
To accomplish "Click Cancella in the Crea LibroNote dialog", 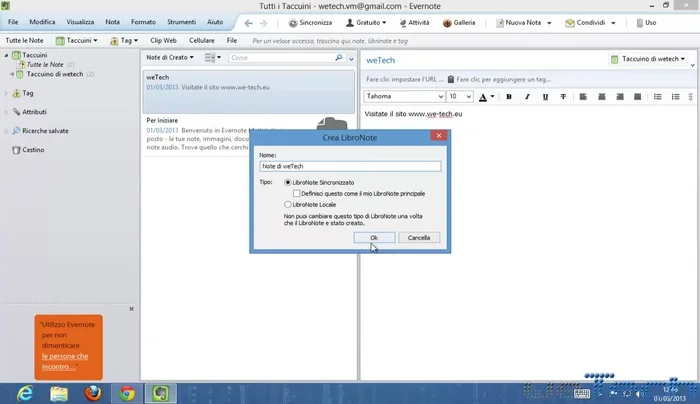I will [x=419, y=238].
